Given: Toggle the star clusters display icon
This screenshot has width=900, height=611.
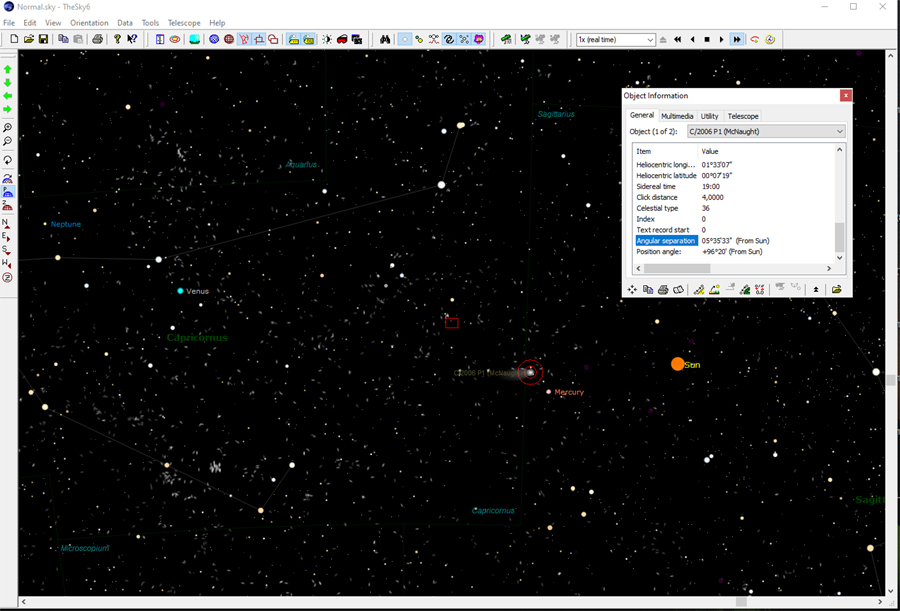Looking at the screenshot, I should [464, 40].
